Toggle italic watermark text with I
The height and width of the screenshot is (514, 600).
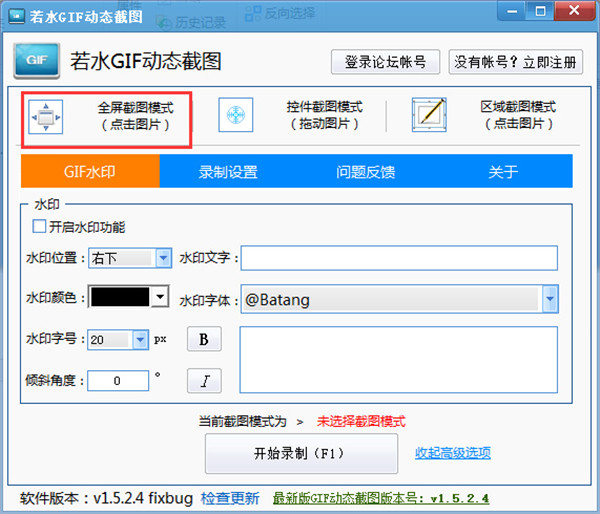pyautogui.click(x=204, y=380)
